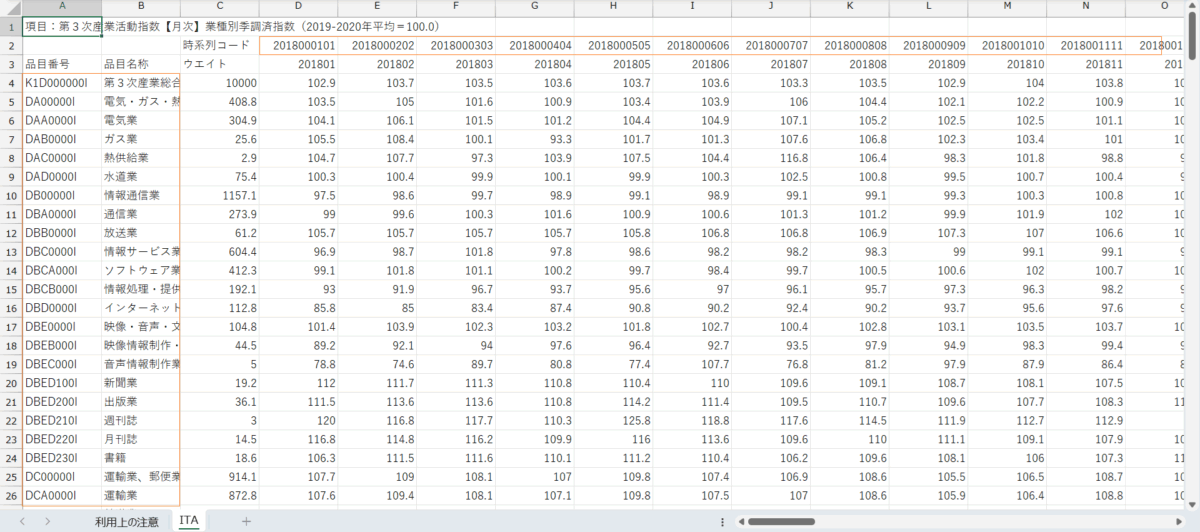Click cell A1 containing 項目 title
The height and width of the screenshot is (532, 1200).
pyautogui.click(x=60, y=26)
